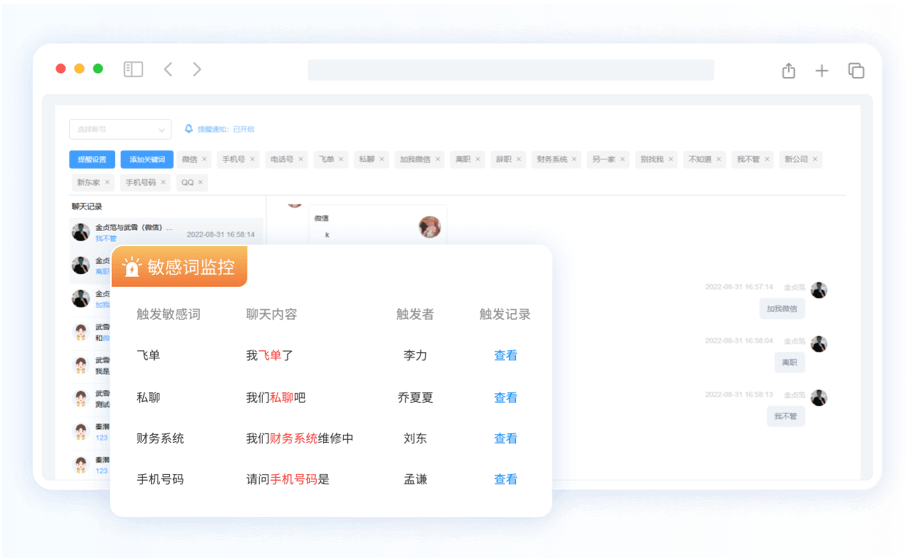Click the browser address bar
This screenshot has width=912, height=560.
point(510,70)
